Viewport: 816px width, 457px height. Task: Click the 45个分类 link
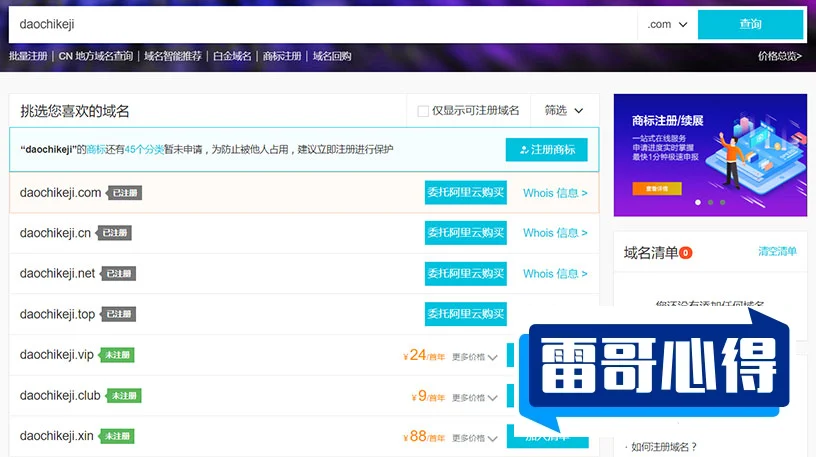click(144, 150)
